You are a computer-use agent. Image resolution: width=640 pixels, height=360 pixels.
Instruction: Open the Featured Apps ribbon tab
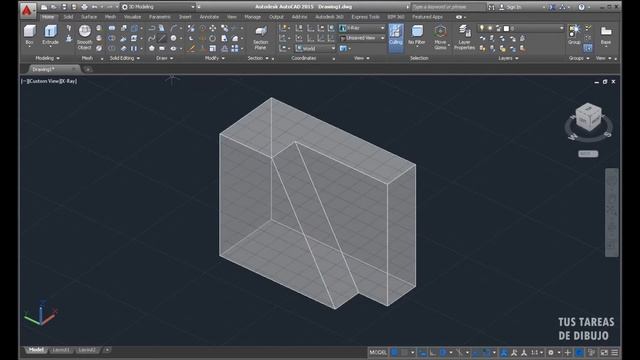[x=427, y=17]
